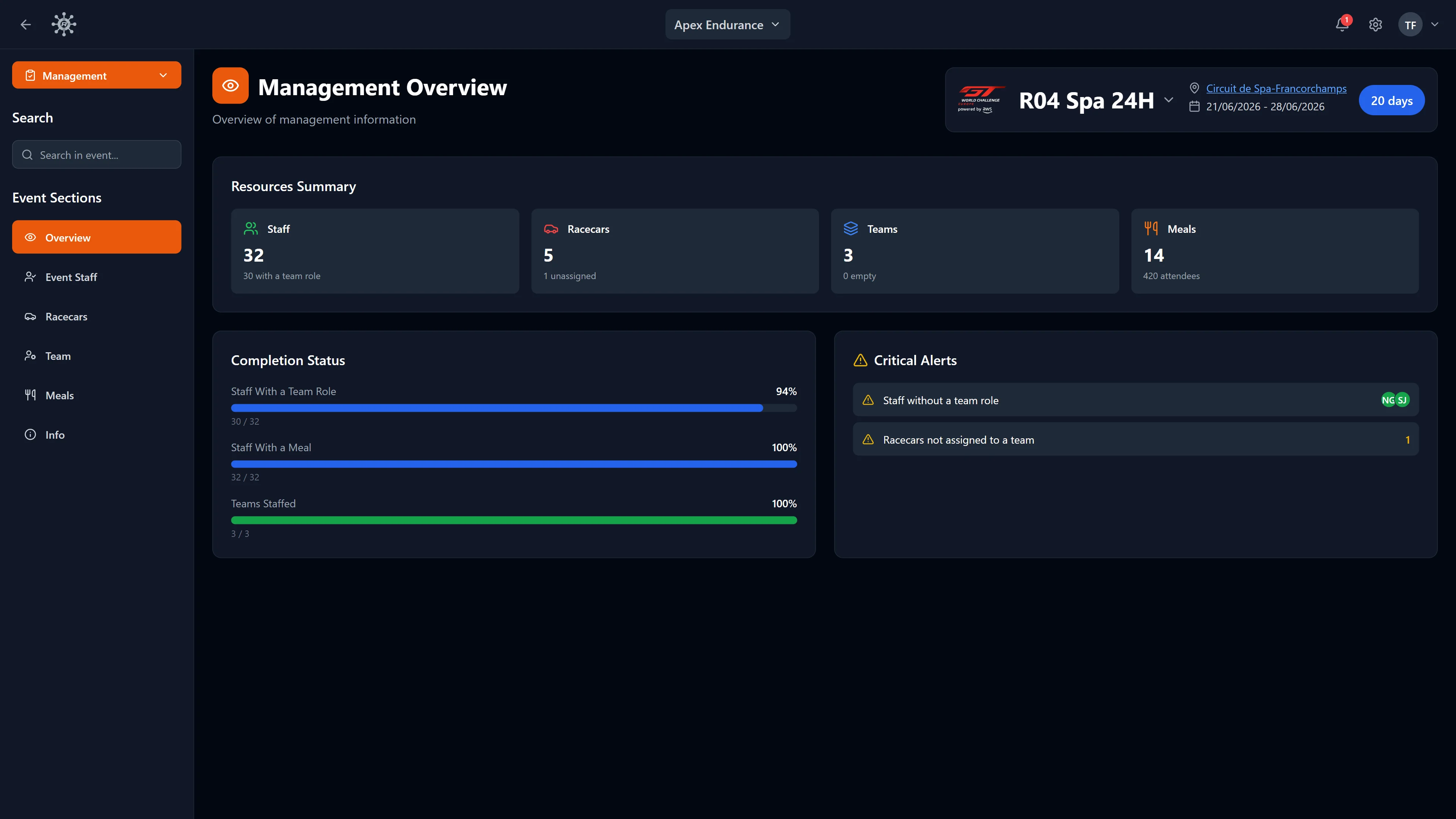Click the NG staff avatar badge
The height and width of the screenshot is (819, 1456).
tap(1388, 400)
